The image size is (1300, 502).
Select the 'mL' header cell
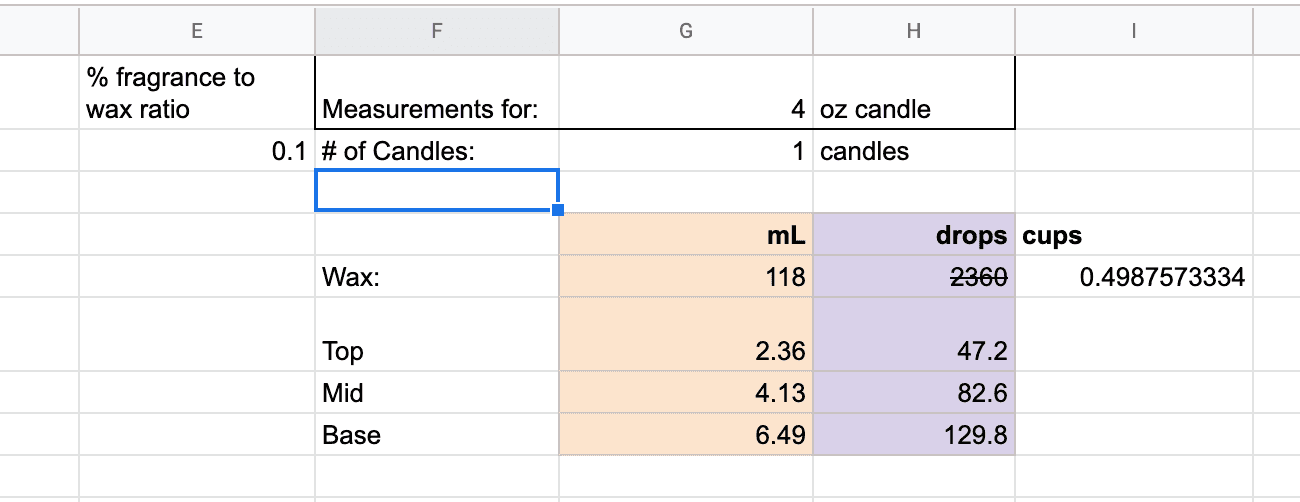685,236
